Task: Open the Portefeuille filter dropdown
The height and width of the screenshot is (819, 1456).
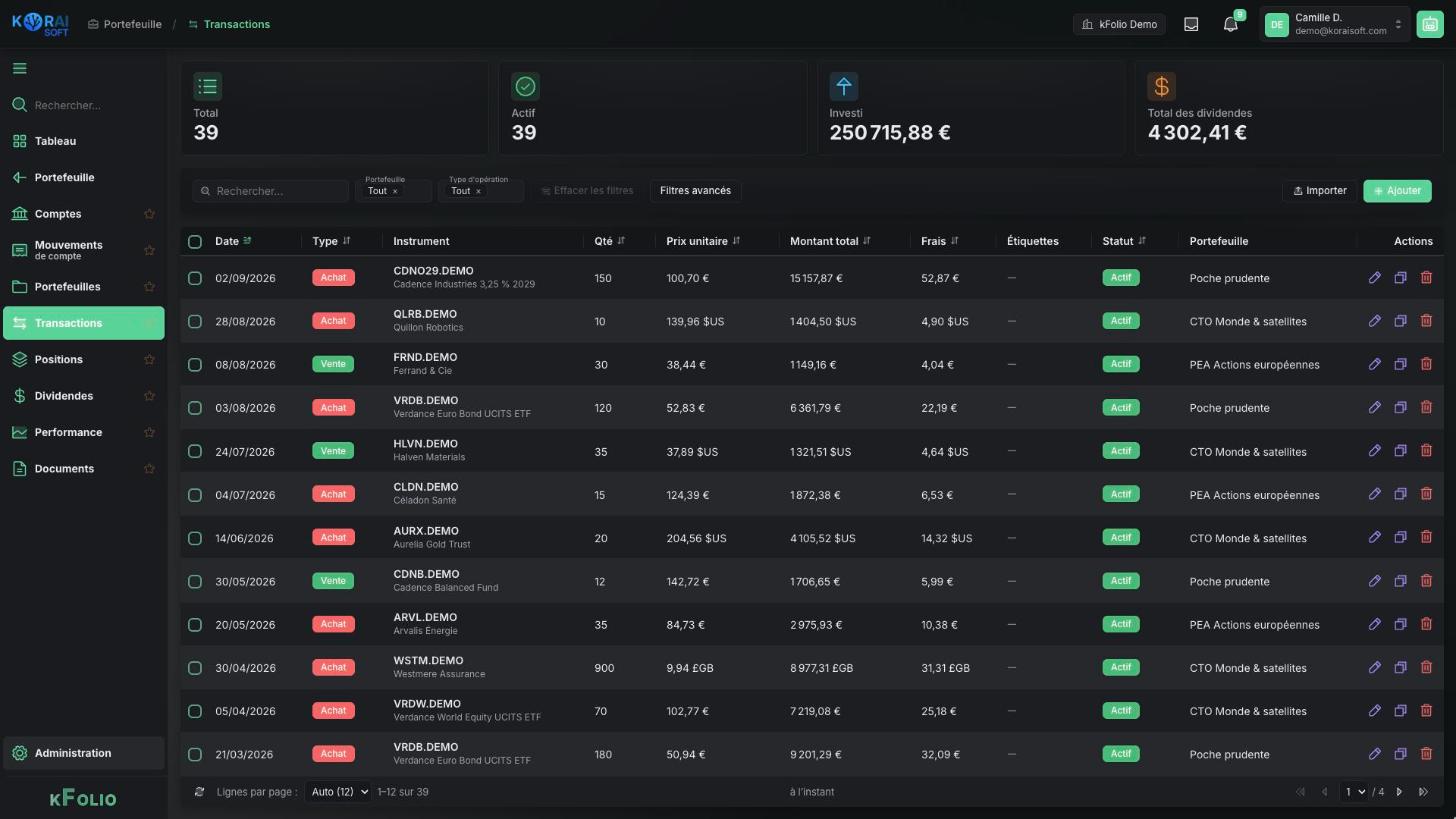Action: 394,191
